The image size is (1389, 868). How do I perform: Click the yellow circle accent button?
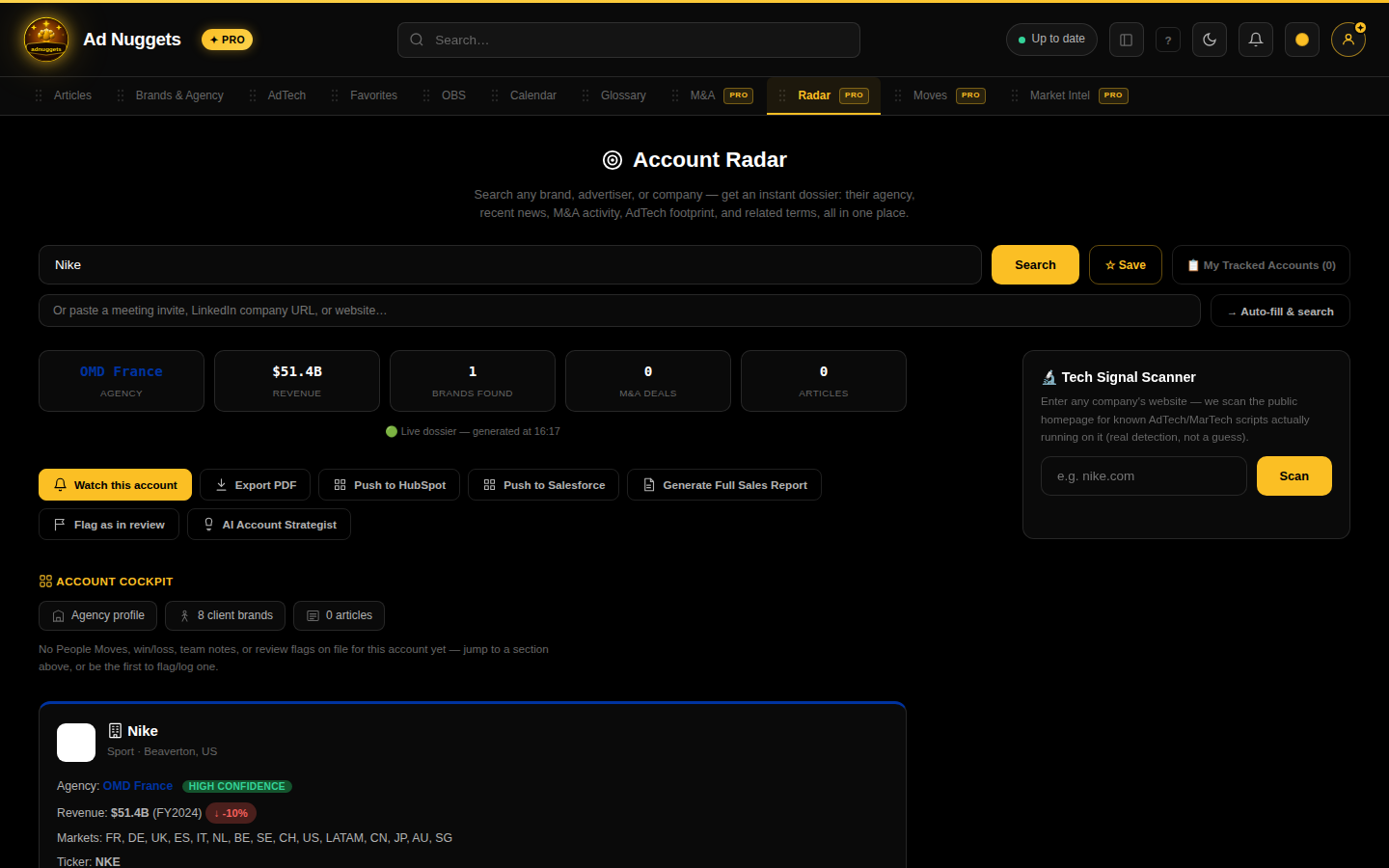[x=1302, y=40]
